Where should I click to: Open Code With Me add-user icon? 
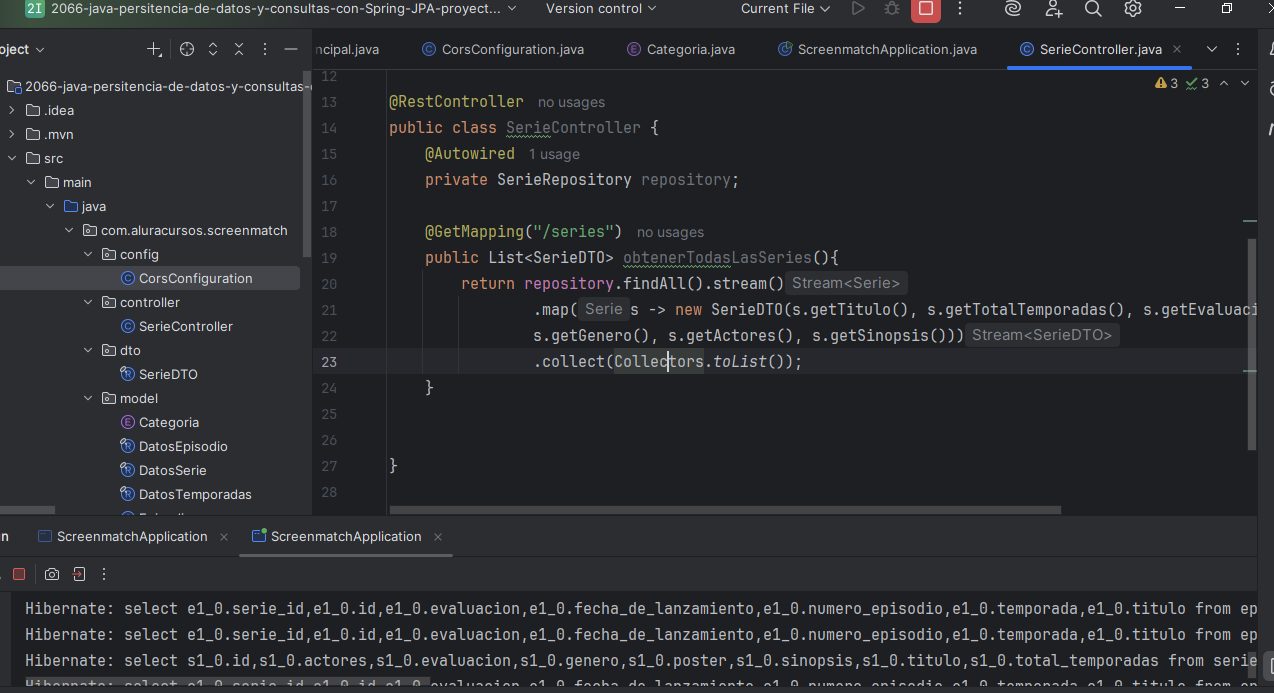(x=1054, y=9)
